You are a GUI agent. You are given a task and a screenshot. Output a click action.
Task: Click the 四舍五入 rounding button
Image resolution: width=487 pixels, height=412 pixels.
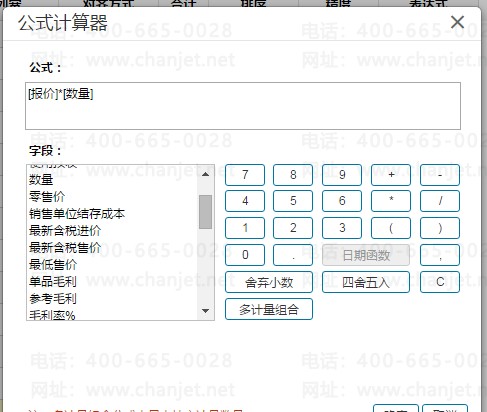pyautogui.click(x=366, y=282)
